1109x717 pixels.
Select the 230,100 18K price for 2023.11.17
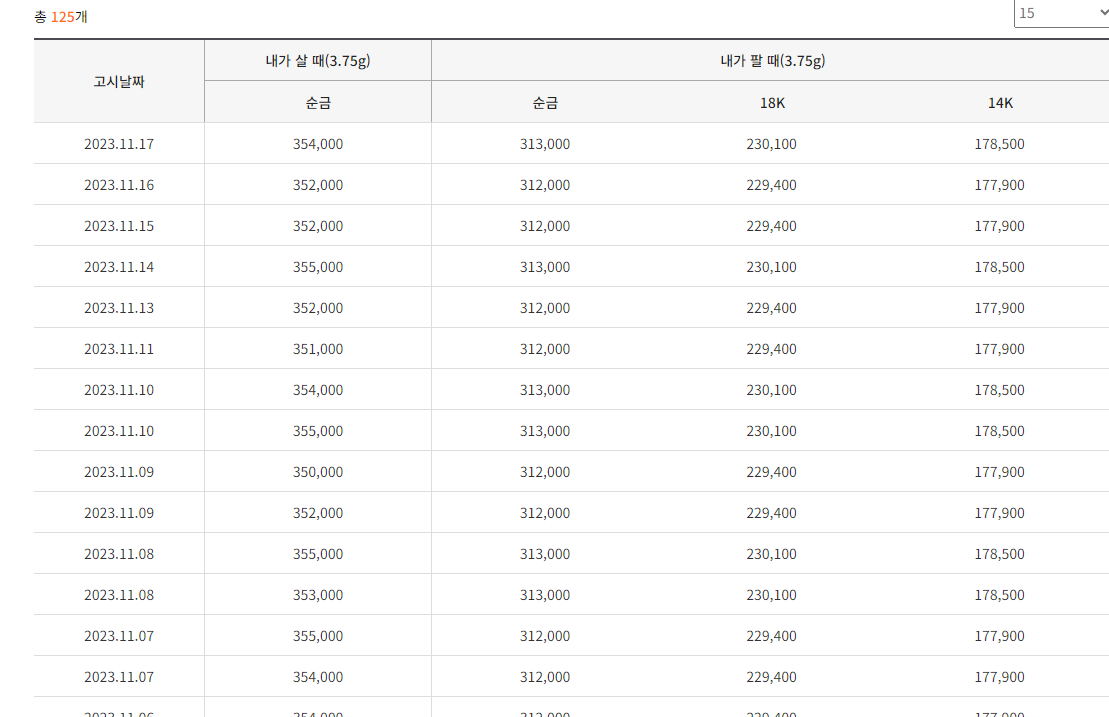point(771,143)
